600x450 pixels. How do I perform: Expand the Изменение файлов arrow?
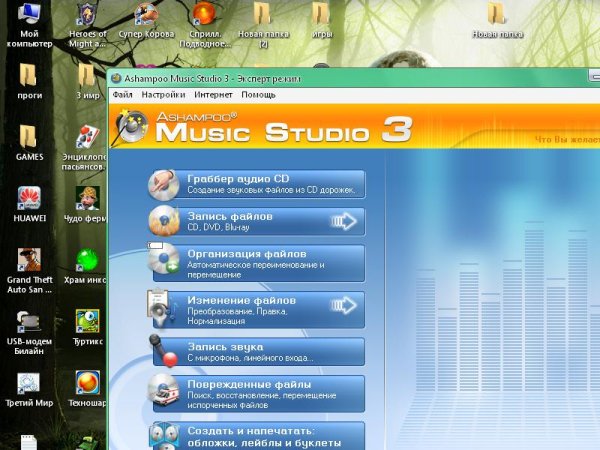click(x=344, y=305)
